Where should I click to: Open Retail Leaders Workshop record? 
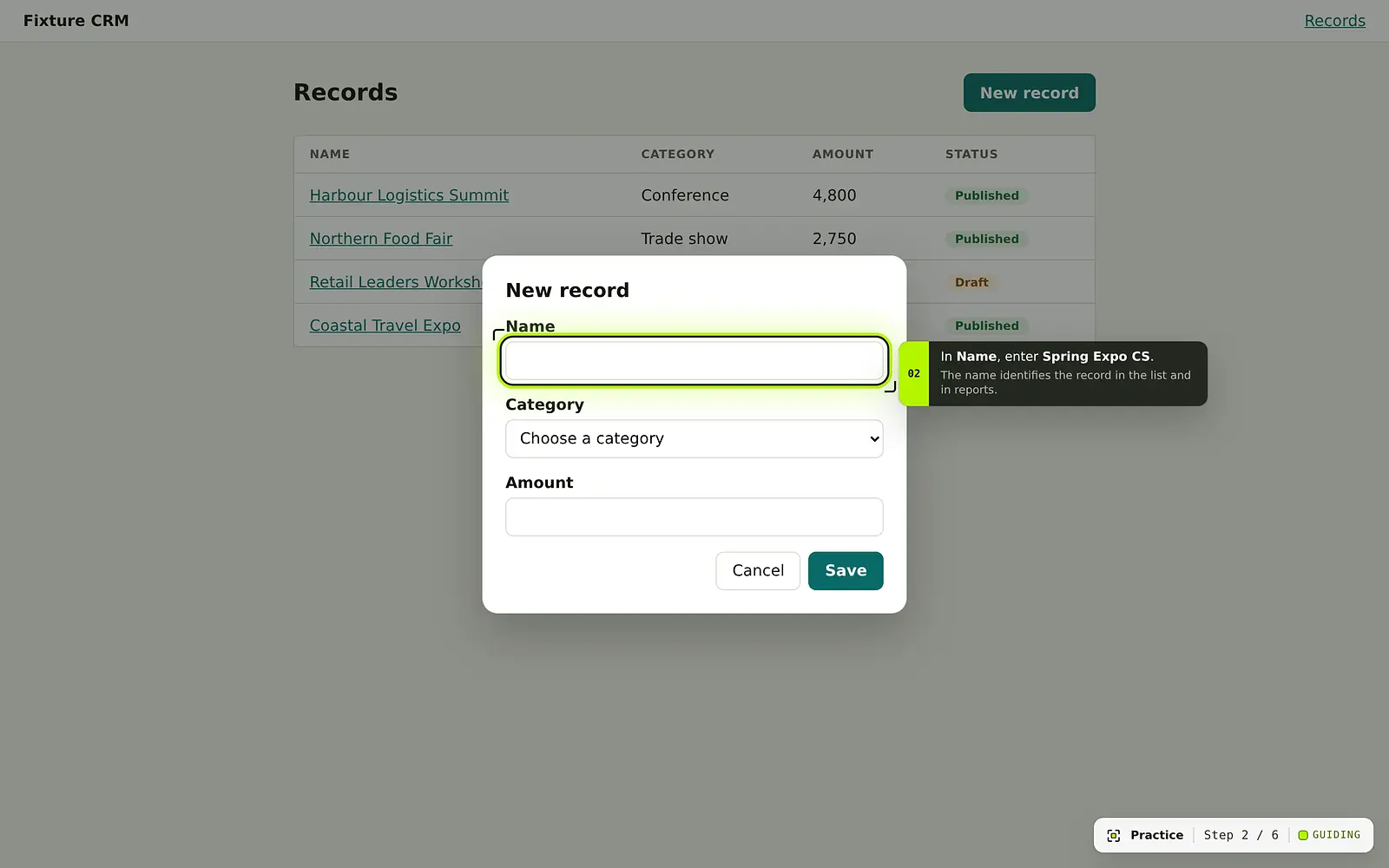(396, 282)
